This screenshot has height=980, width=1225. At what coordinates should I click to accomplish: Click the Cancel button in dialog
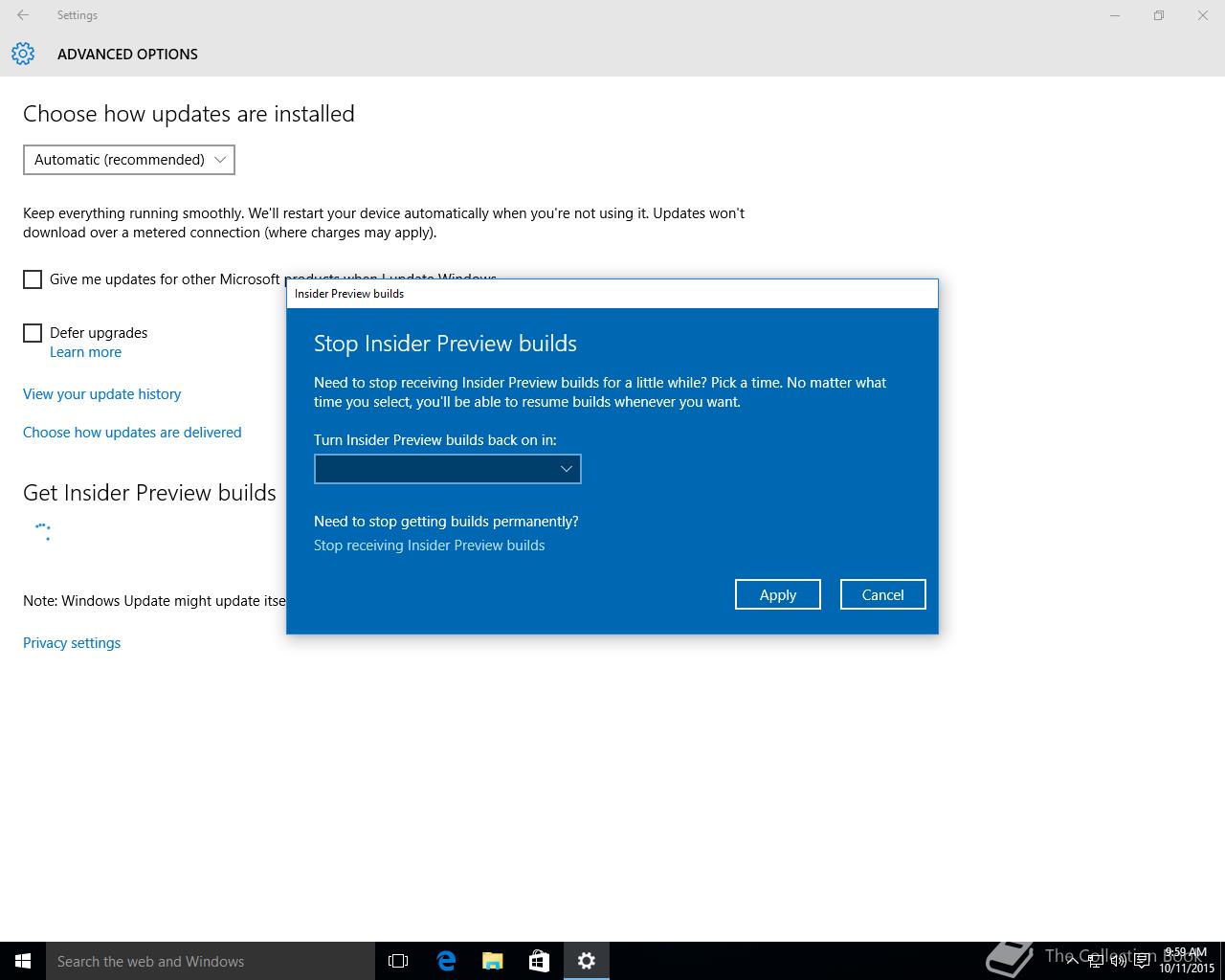[x=882, y=594]
